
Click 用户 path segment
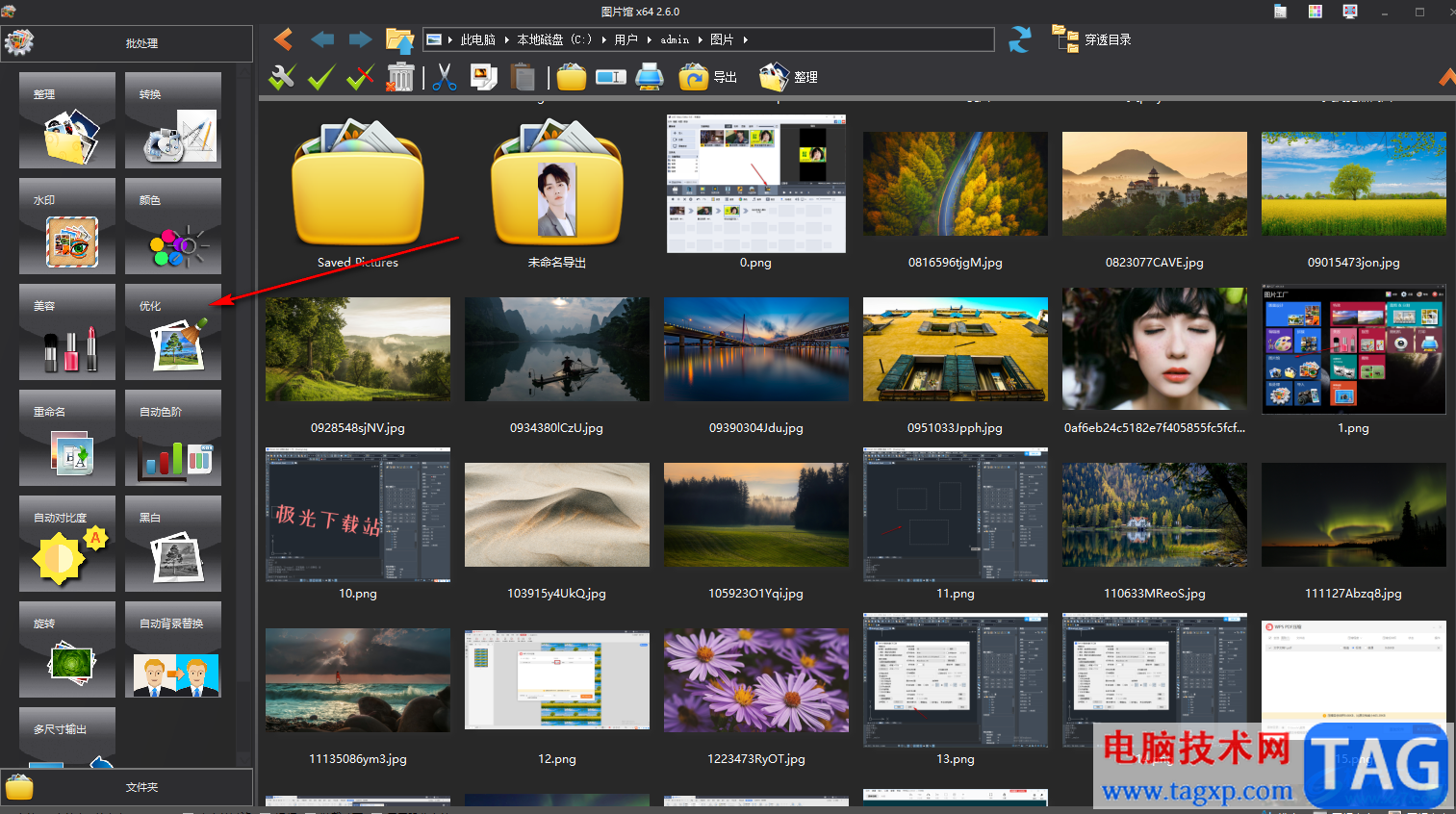pos(626,39)
